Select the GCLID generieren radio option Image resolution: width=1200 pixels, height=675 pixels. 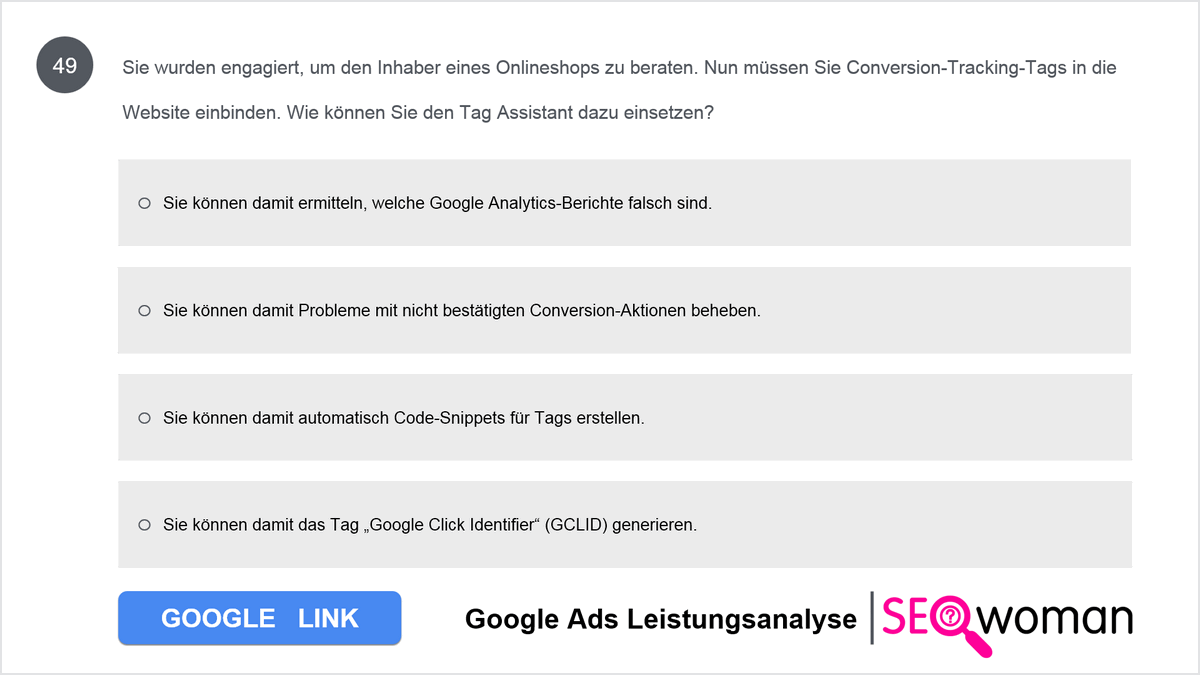(x=144, y=524)
